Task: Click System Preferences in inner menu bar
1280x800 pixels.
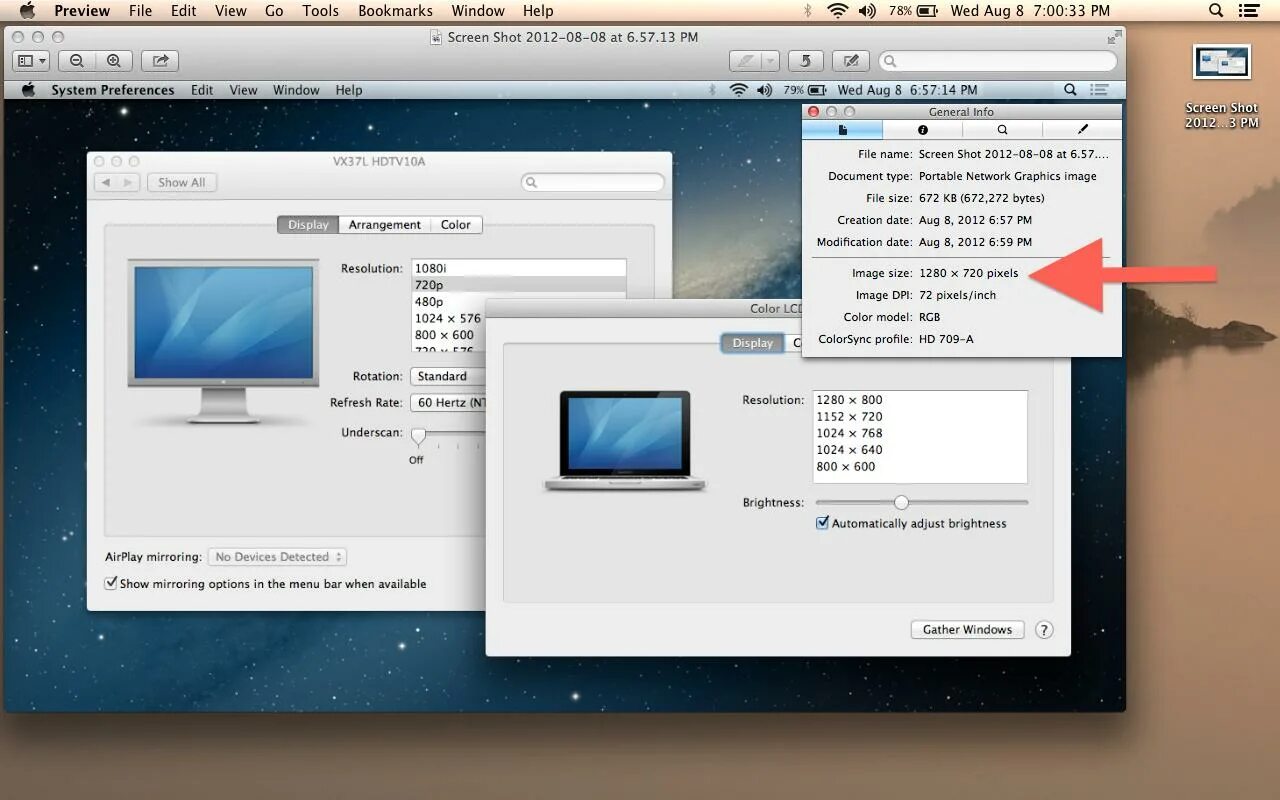Action: pos(113,90)
